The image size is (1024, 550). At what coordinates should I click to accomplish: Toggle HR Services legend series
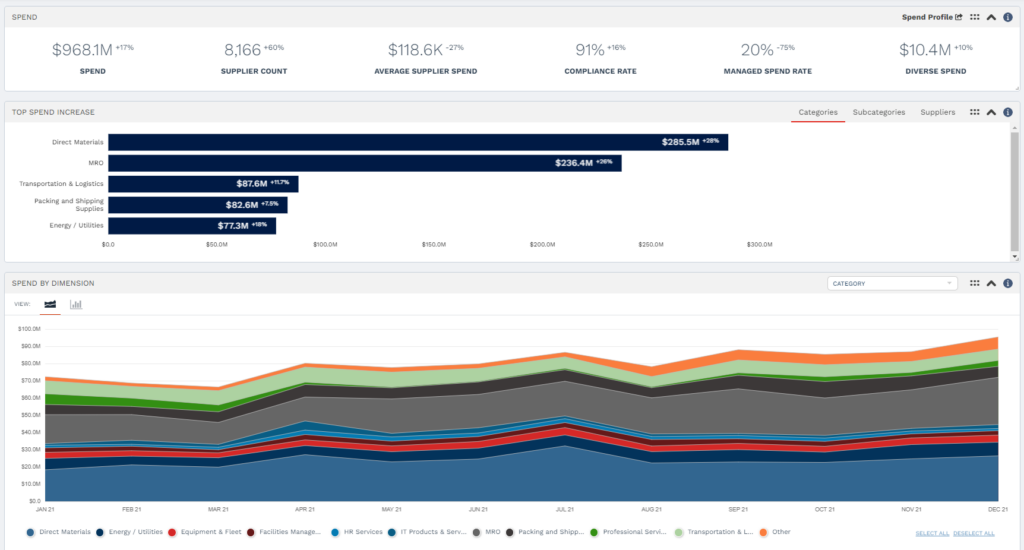point(357,532)
